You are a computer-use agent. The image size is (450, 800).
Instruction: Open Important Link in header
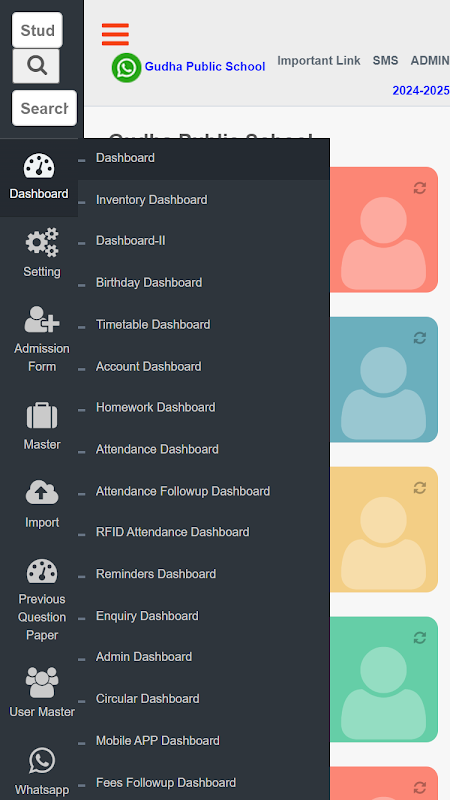pyautogui.click(x=319, y=61)
